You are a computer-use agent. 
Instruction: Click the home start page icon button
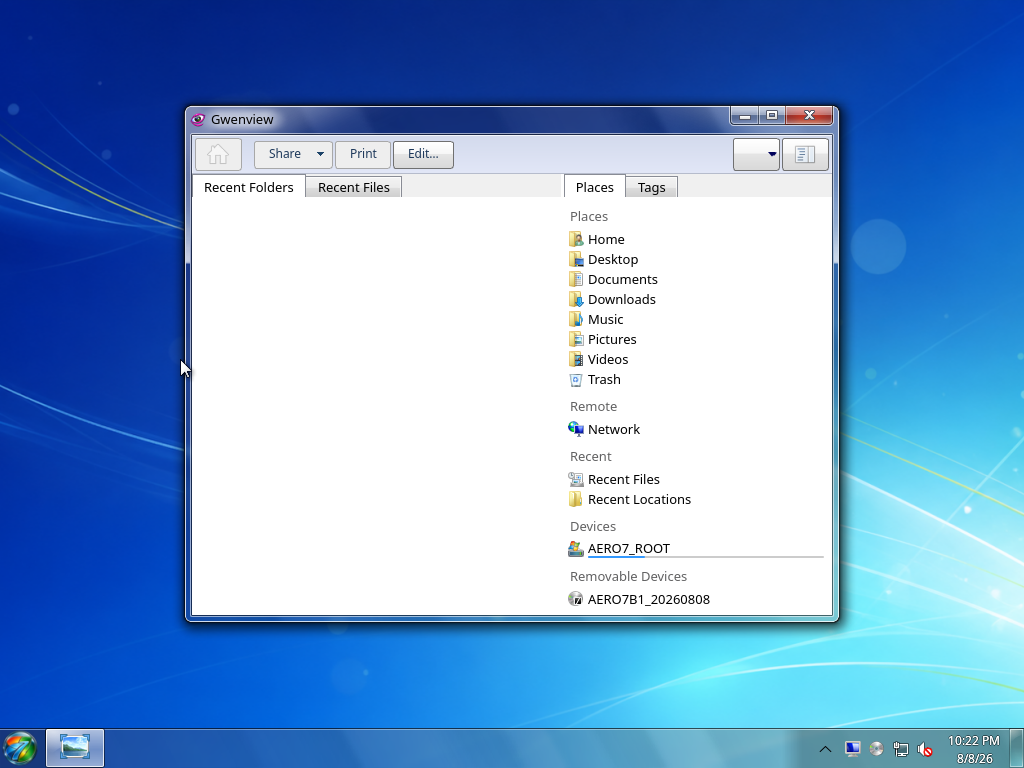[218, 155]
